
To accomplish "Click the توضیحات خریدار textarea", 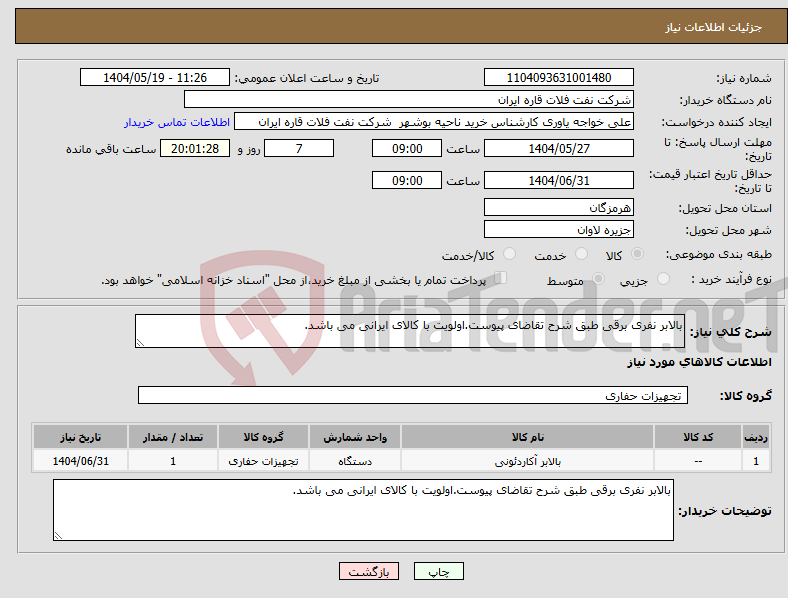I will 363,510.
